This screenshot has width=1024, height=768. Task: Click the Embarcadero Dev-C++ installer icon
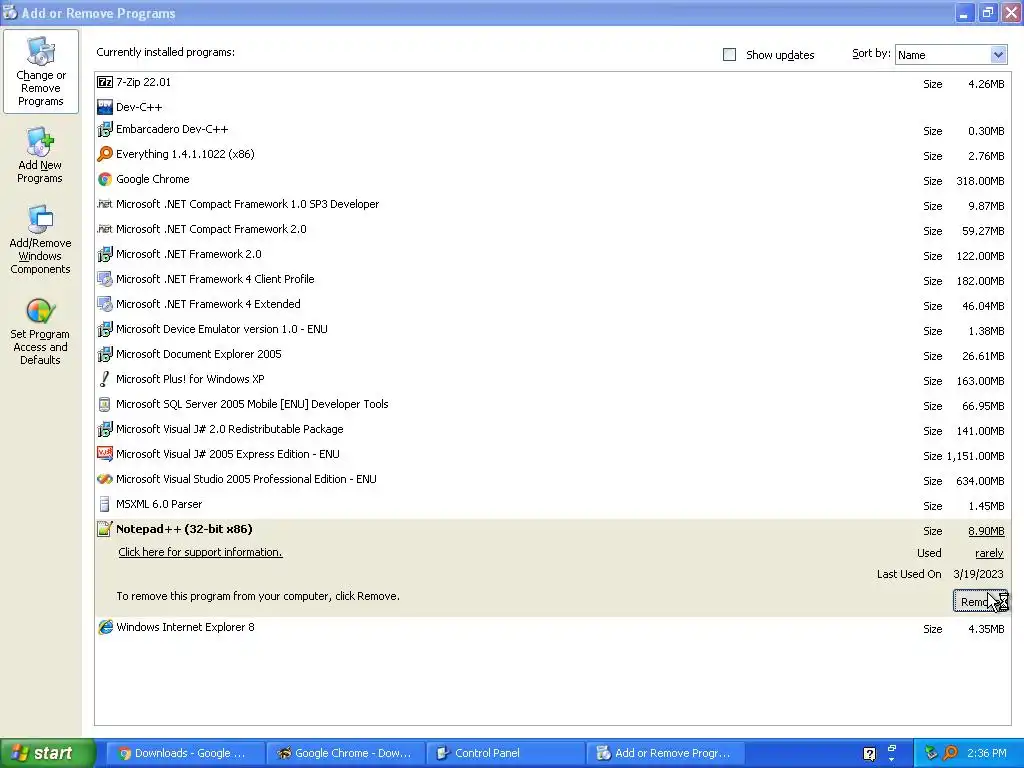click(104, 129)
